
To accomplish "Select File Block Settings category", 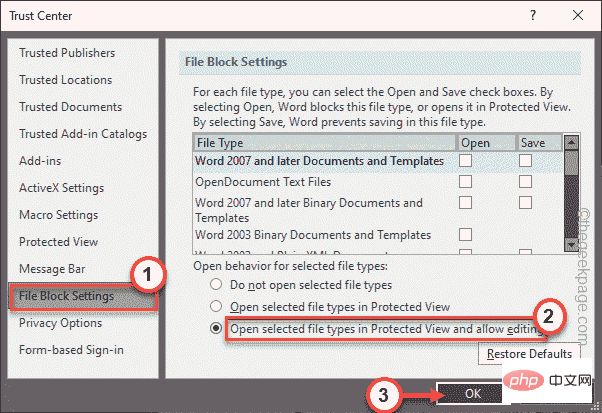I will [x=83, y=296].
